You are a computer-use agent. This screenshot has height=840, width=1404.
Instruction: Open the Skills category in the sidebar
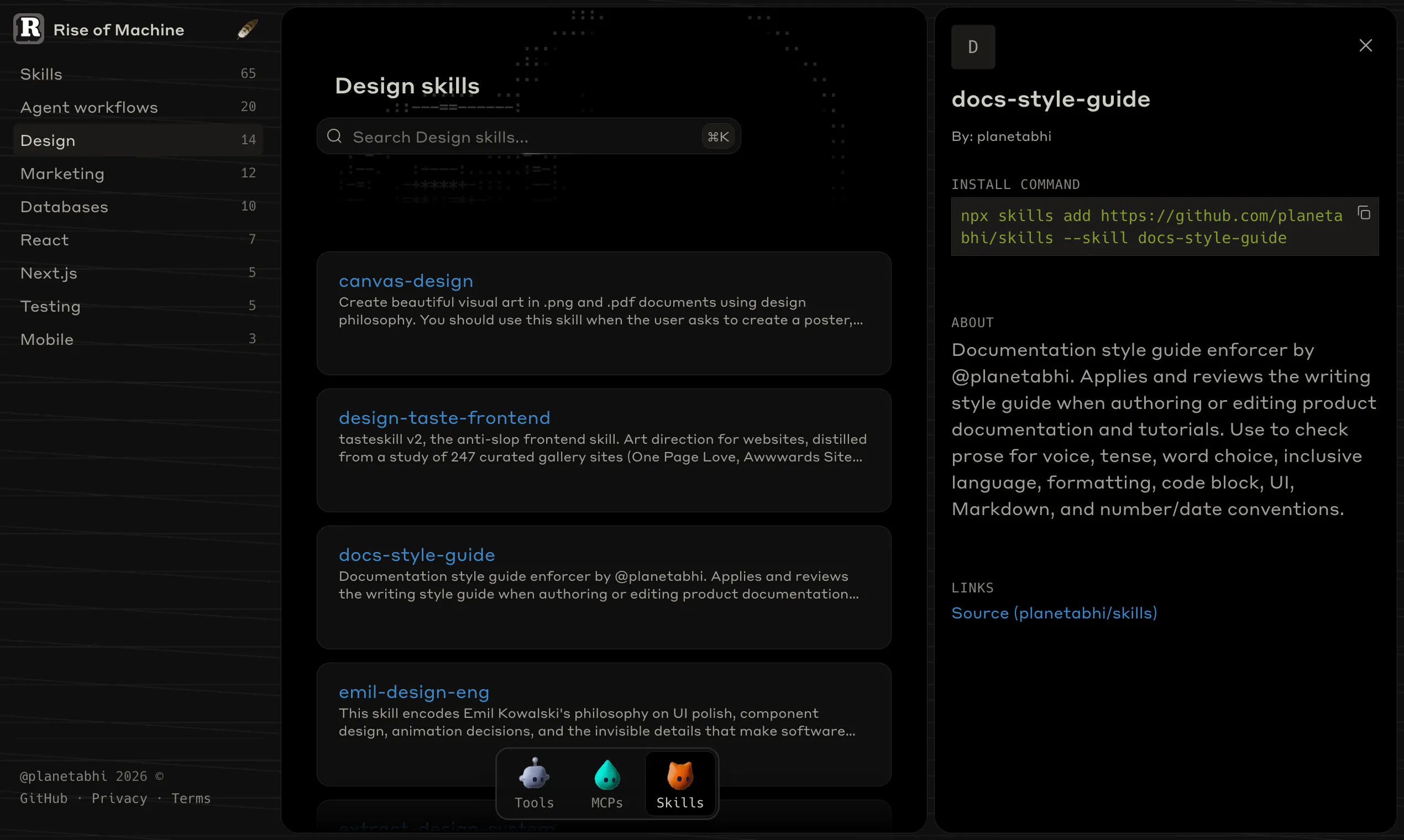coord(138,73)
